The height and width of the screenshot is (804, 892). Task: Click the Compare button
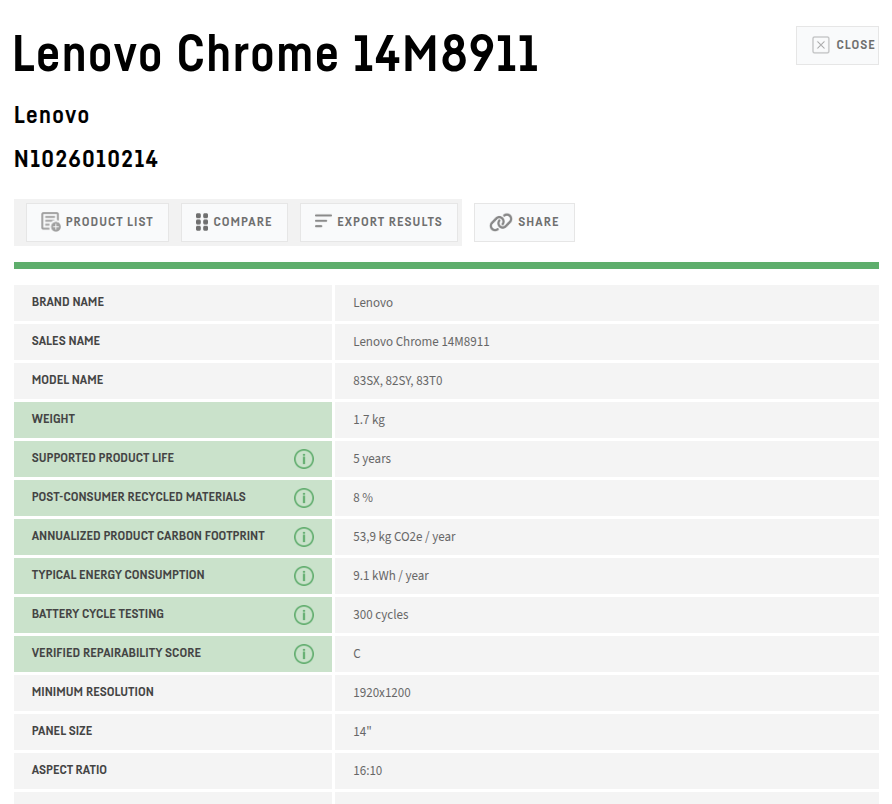pos(234,222)
